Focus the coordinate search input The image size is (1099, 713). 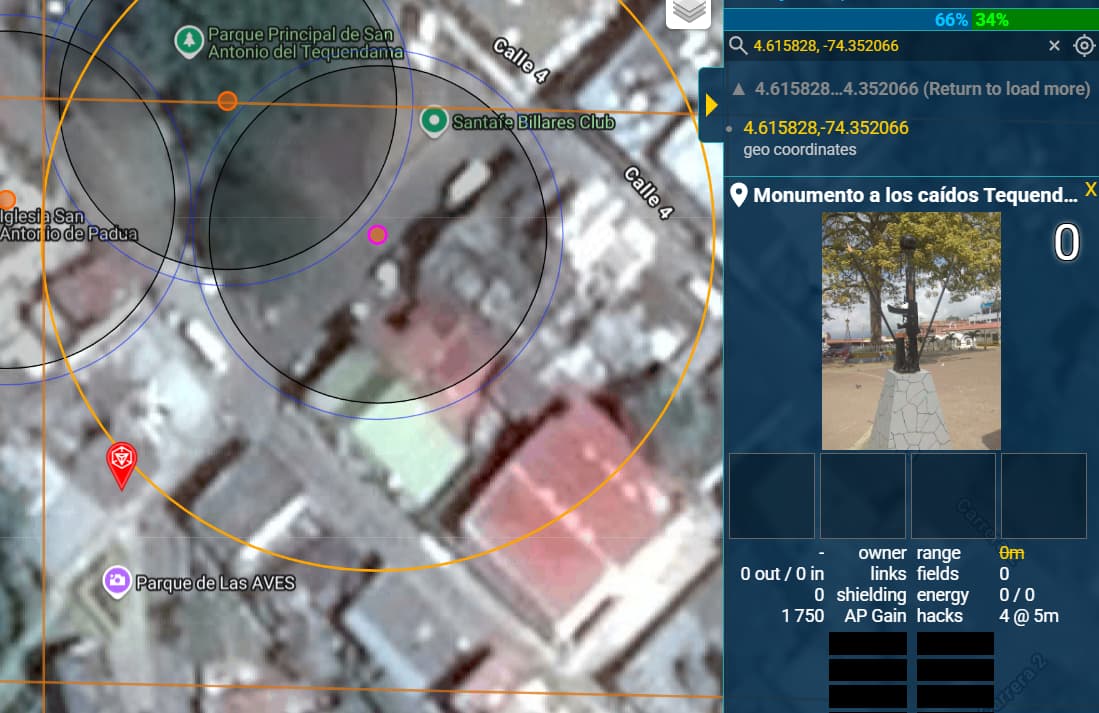tap(897, 46)
